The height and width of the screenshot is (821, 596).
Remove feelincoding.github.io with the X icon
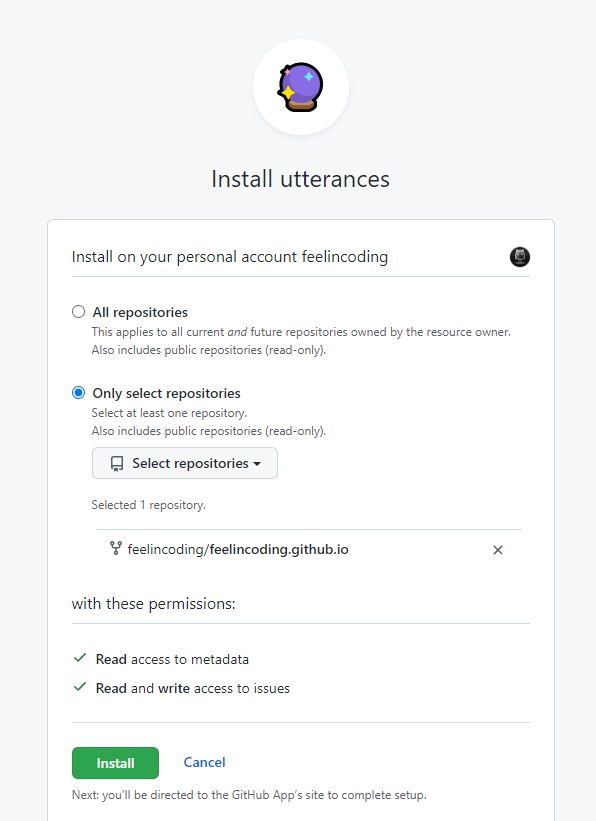click(498, 550)
